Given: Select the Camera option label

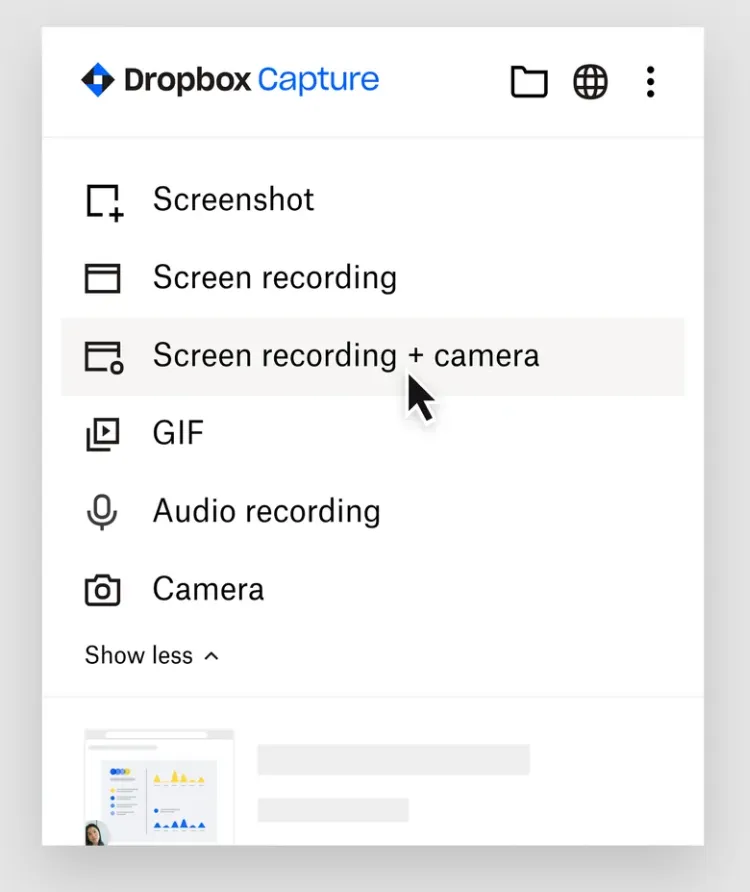Looking at the screenshot, I should pos(208,589).
